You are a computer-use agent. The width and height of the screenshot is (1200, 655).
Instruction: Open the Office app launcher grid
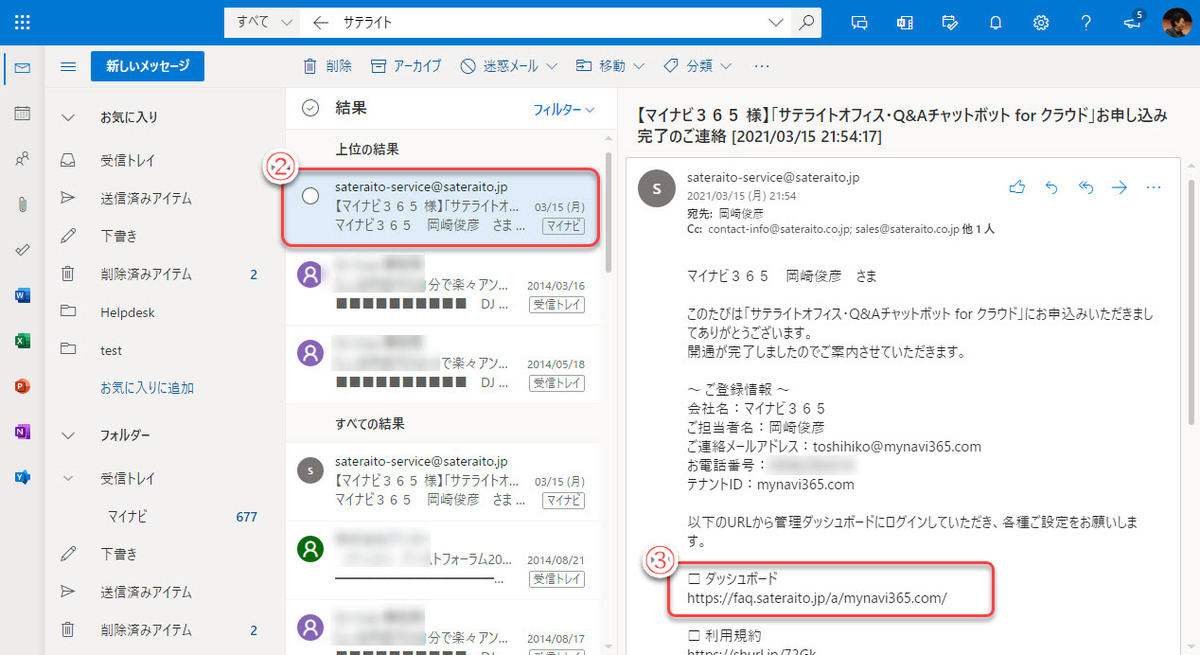click(x=22, y=22)
